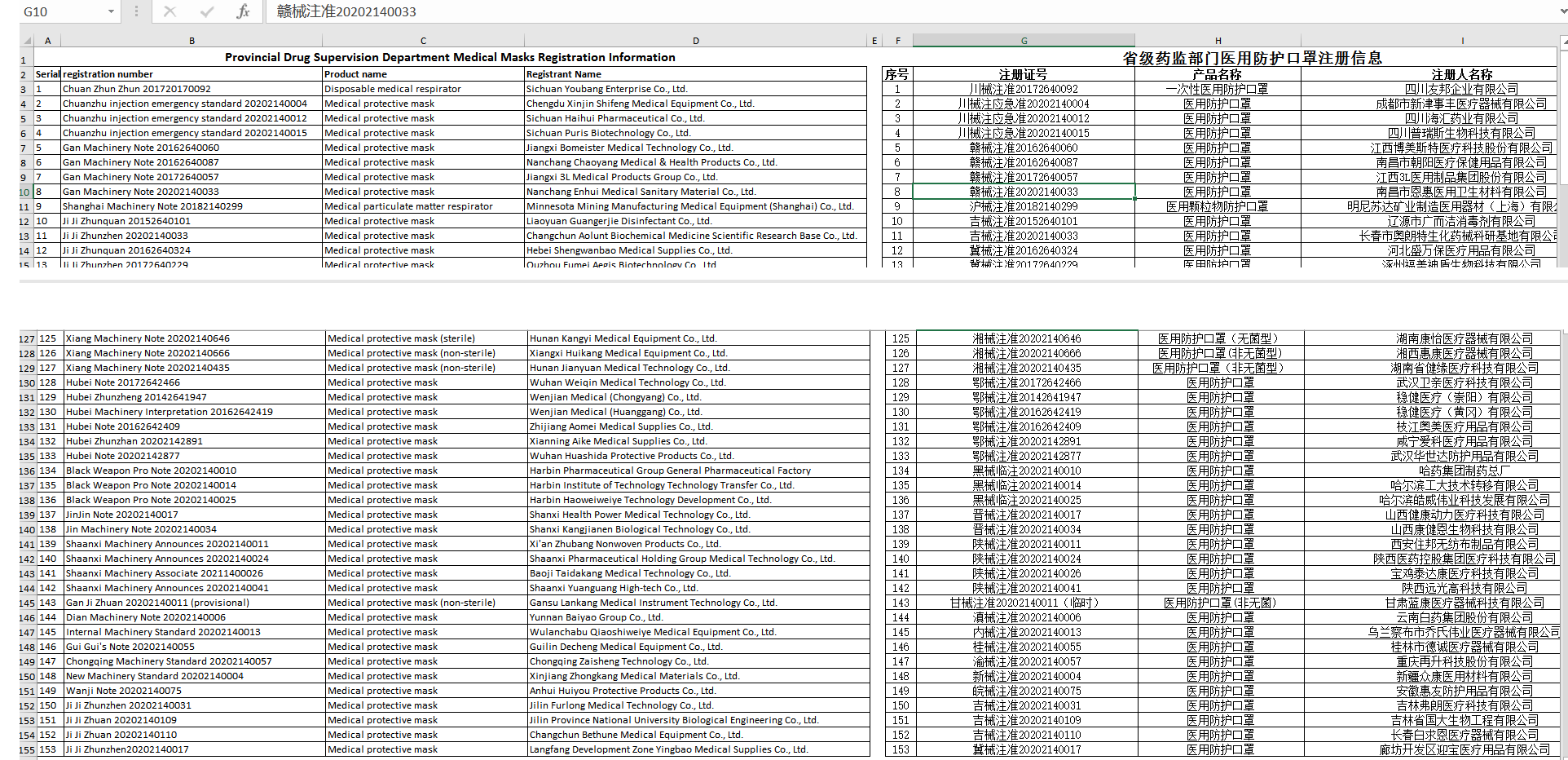The width and height of the screenshot is (1568, 760).
Task: Select column B header
Action: pyautogui.click(x=192, y=41)
